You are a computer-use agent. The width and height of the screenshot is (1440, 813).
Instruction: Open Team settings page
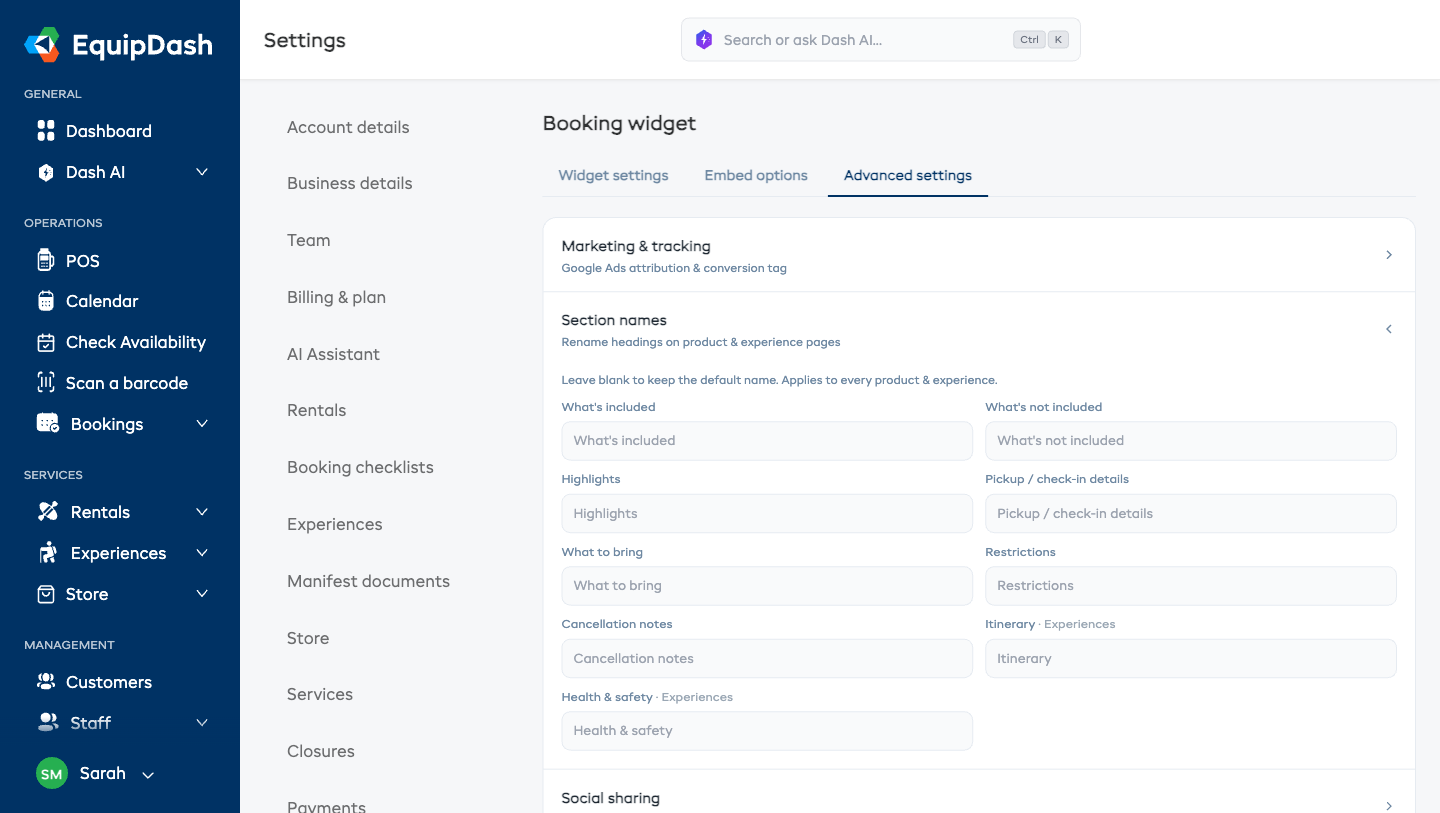[x=308, y=240]
